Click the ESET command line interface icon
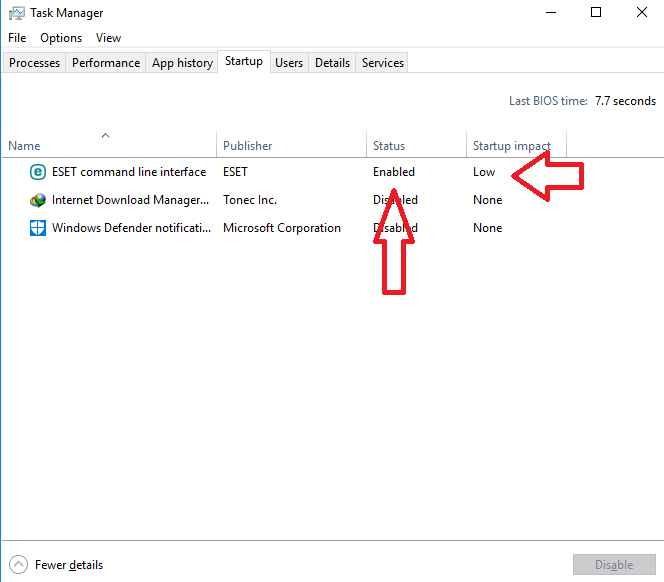Viewport: 664px width, 582px height. point(38,172)
